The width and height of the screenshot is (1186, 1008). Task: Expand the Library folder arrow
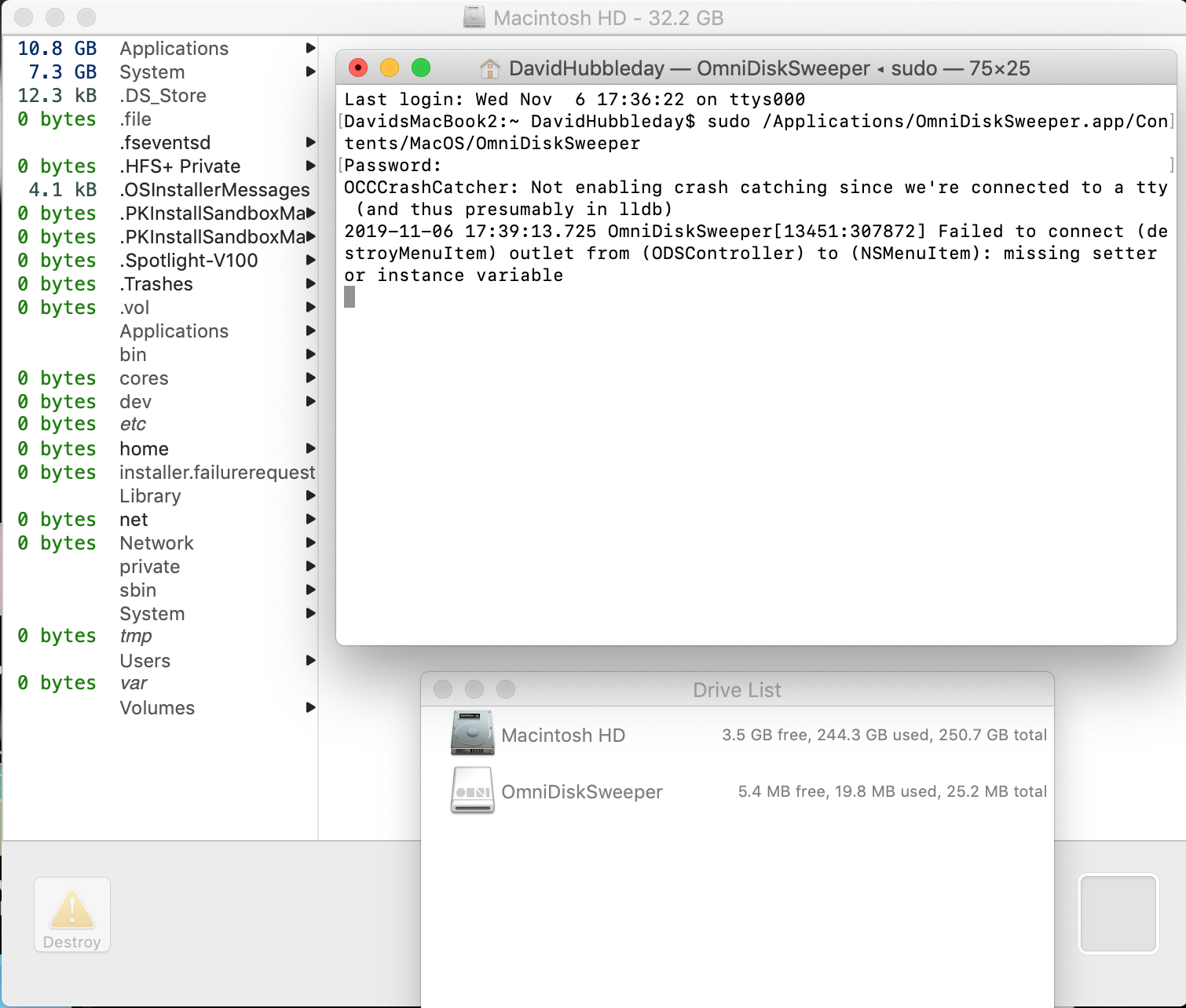pyautogui.click(x=310, y=495)
